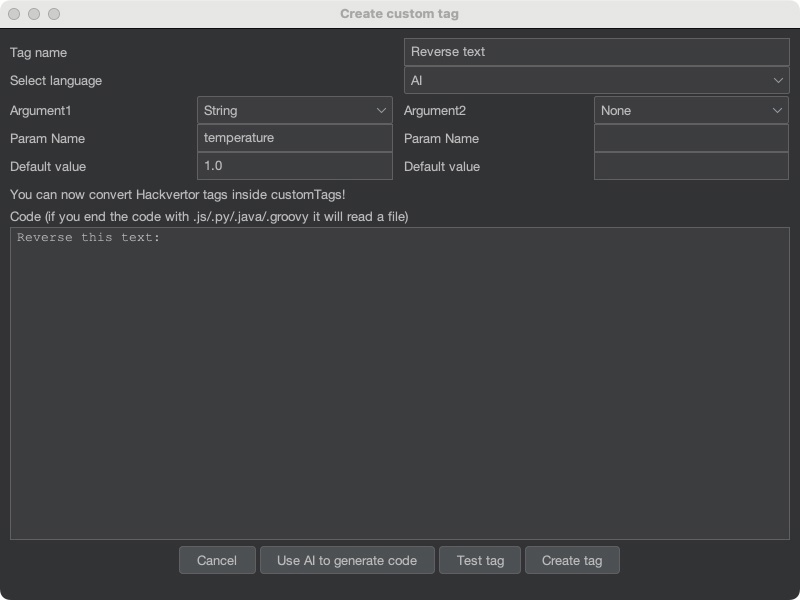Click the empty Param Name field under Argument2
The width and height of the screenshot is (800, 600).
[x=691, y=138]
